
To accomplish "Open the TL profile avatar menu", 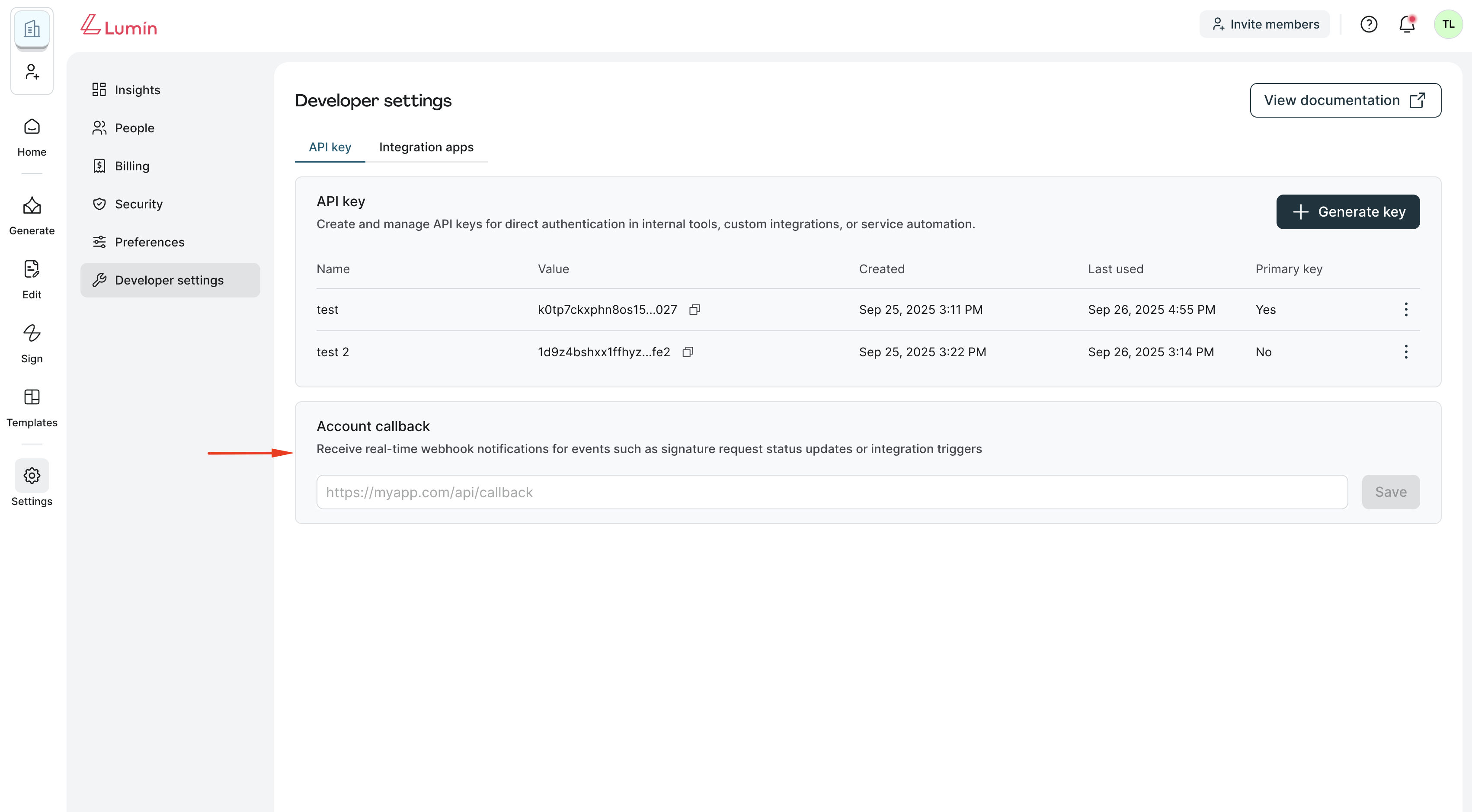I will pos(1447,24).
